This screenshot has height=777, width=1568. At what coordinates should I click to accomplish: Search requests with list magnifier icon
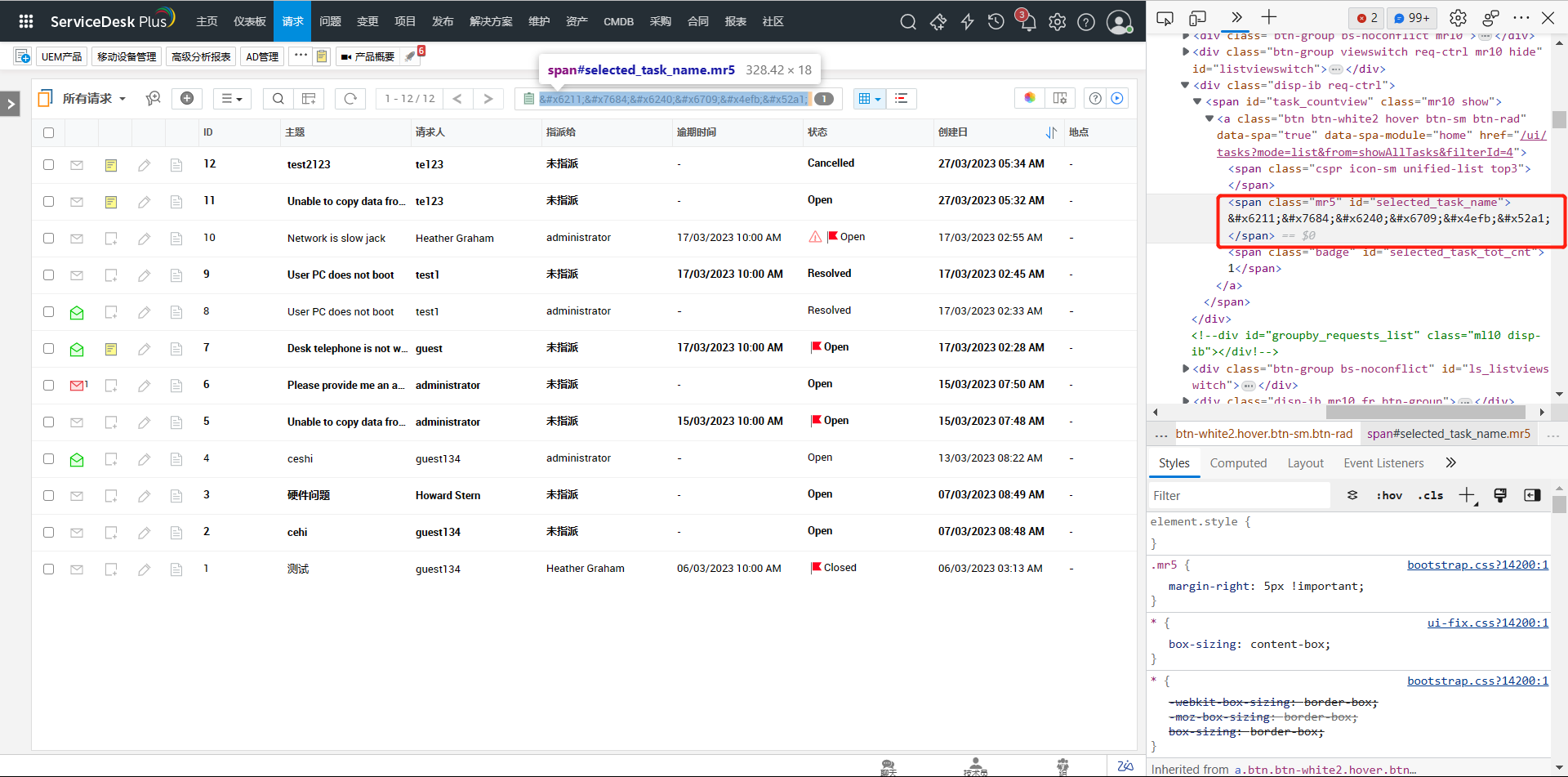click(278, 98)
